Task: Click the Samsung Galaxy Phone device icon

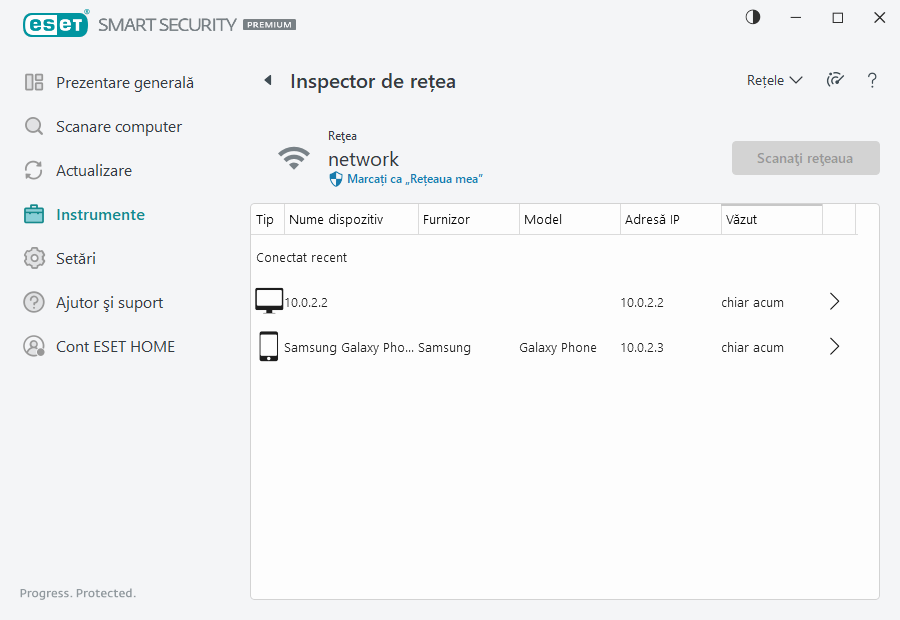Action: [268, 347]
